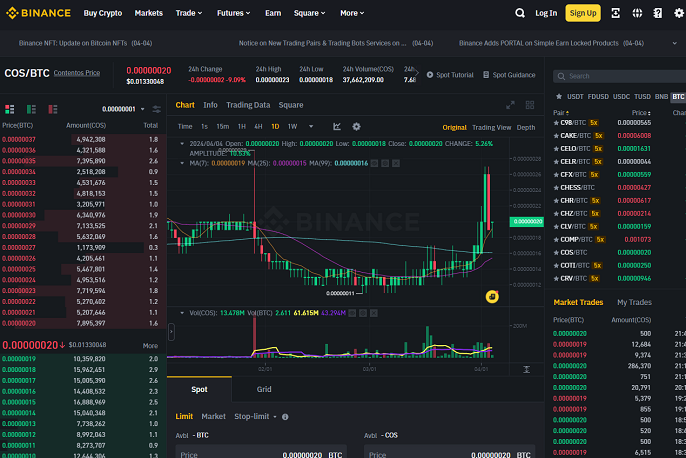Show sell orders only order book view
This screenshot has height=458, width=686.
pos(52,109)
